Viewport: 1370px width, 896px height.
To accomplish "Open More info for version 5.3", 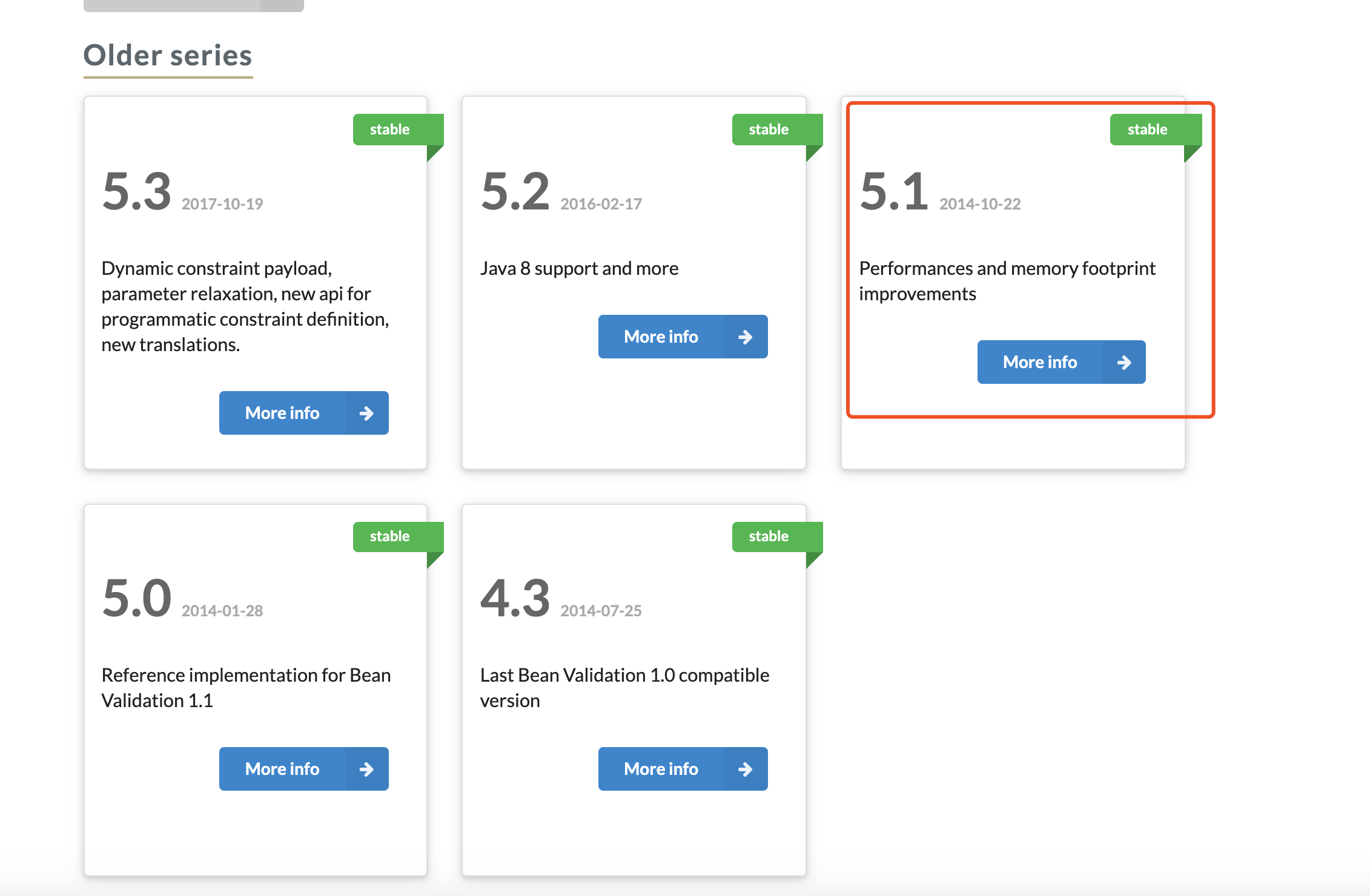I will click(x=282, y=413).
